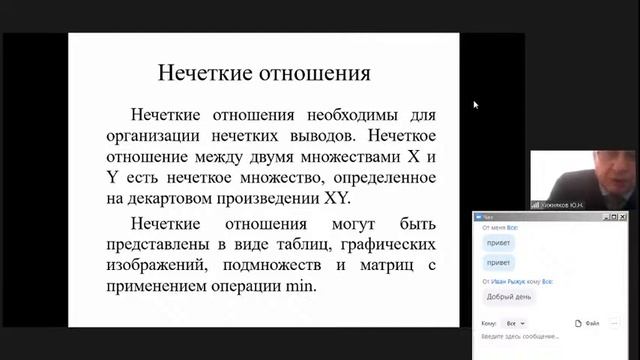The image size is (640, 360).
Task: Click the blue Все link after Иван Рыжук кому
Action: coord(547,282)
